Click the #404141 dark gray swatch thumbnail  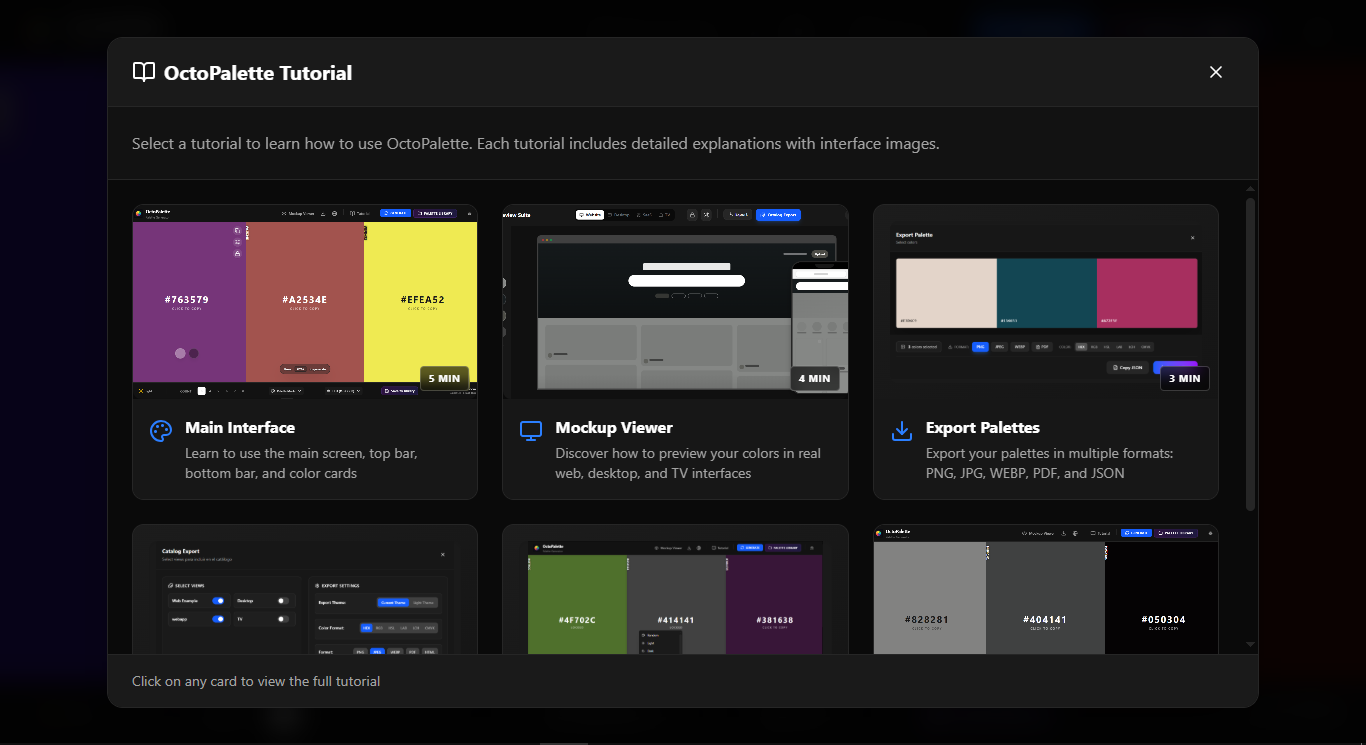(x=1045, y=598)
